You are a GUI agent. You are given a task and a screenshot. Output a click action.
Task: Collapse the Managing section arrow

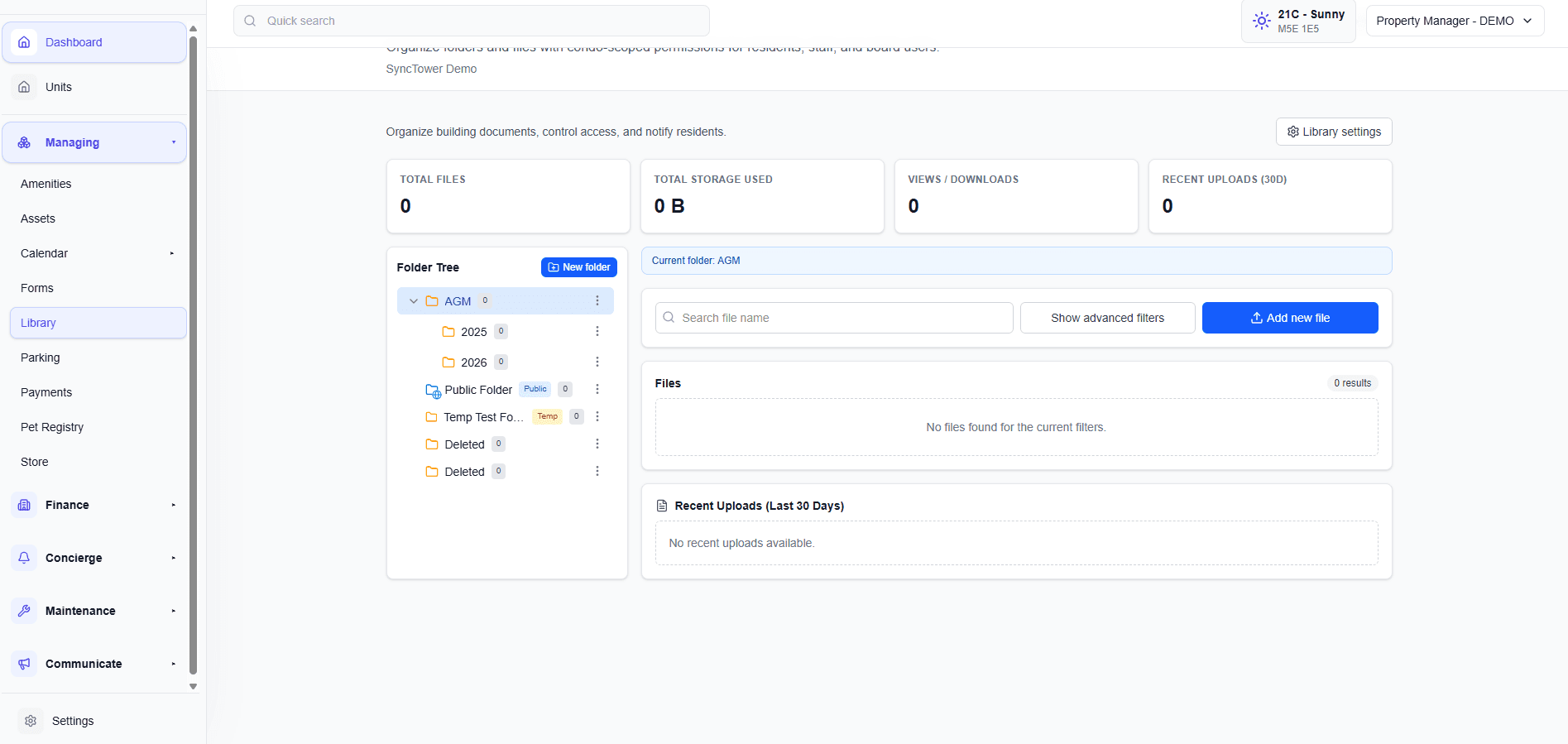tap(174, 142)
